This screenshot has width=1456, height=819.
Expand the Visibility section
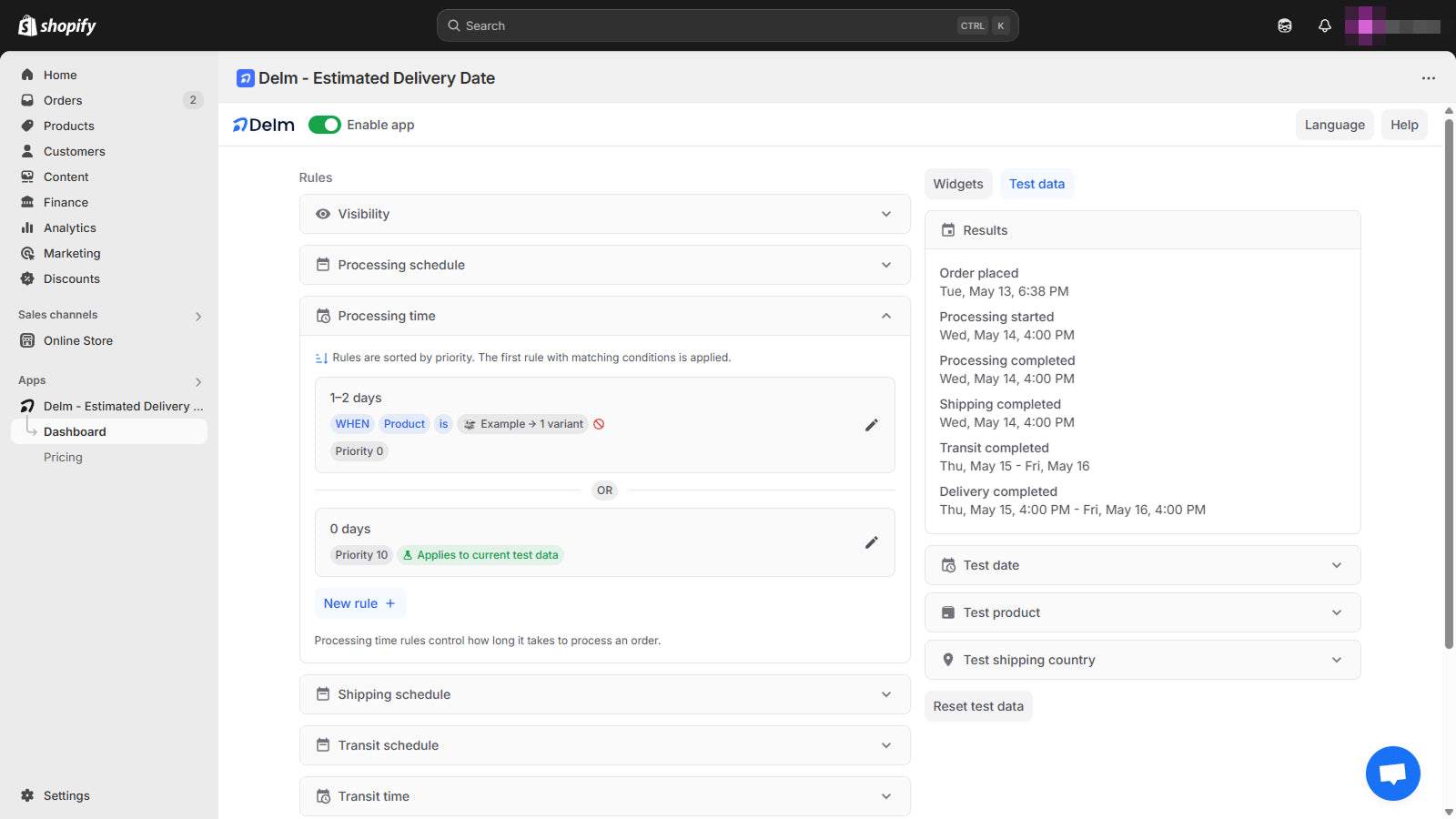pyautogui.click(x=605, y=214)
